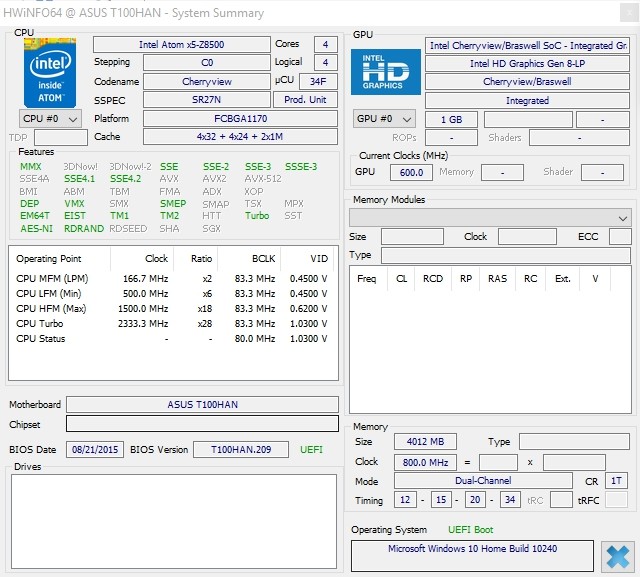Click the Platform FCBGA1170 field
This screenshot has height=577, width=640.
point(240,118)
